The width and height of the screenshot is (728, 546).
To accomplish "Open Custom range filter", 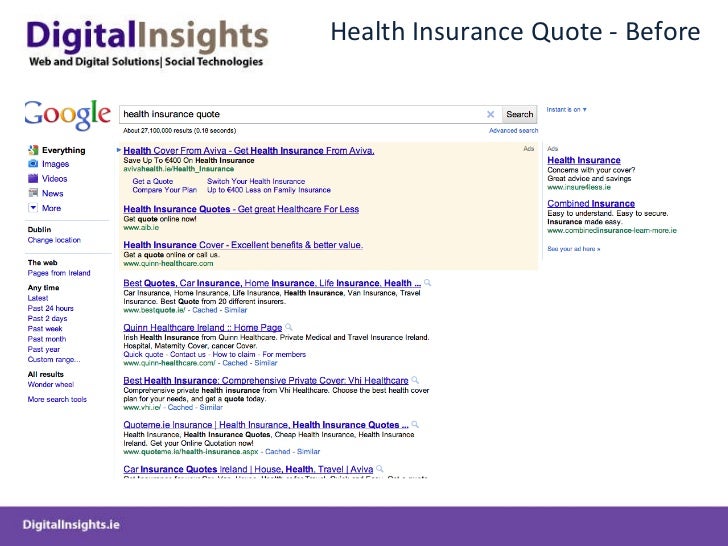I will 54,359.
